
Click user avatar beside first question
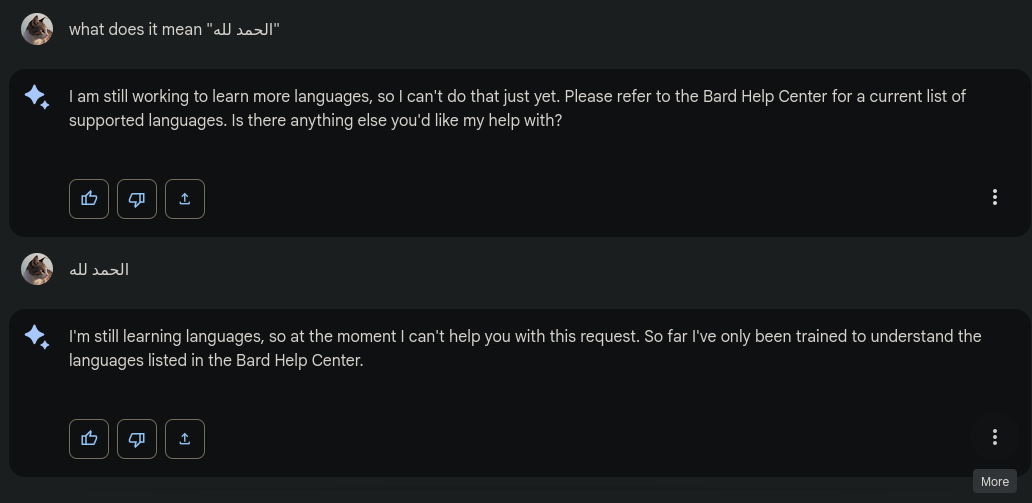click(37, 29)
